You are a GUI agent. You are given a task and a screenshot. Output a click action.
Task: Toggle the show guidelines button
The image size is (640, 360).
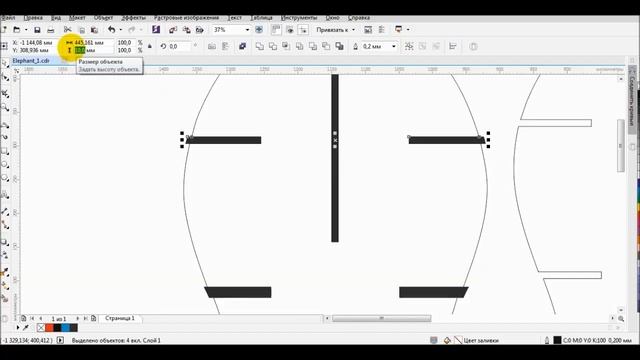tap(303, 30)
